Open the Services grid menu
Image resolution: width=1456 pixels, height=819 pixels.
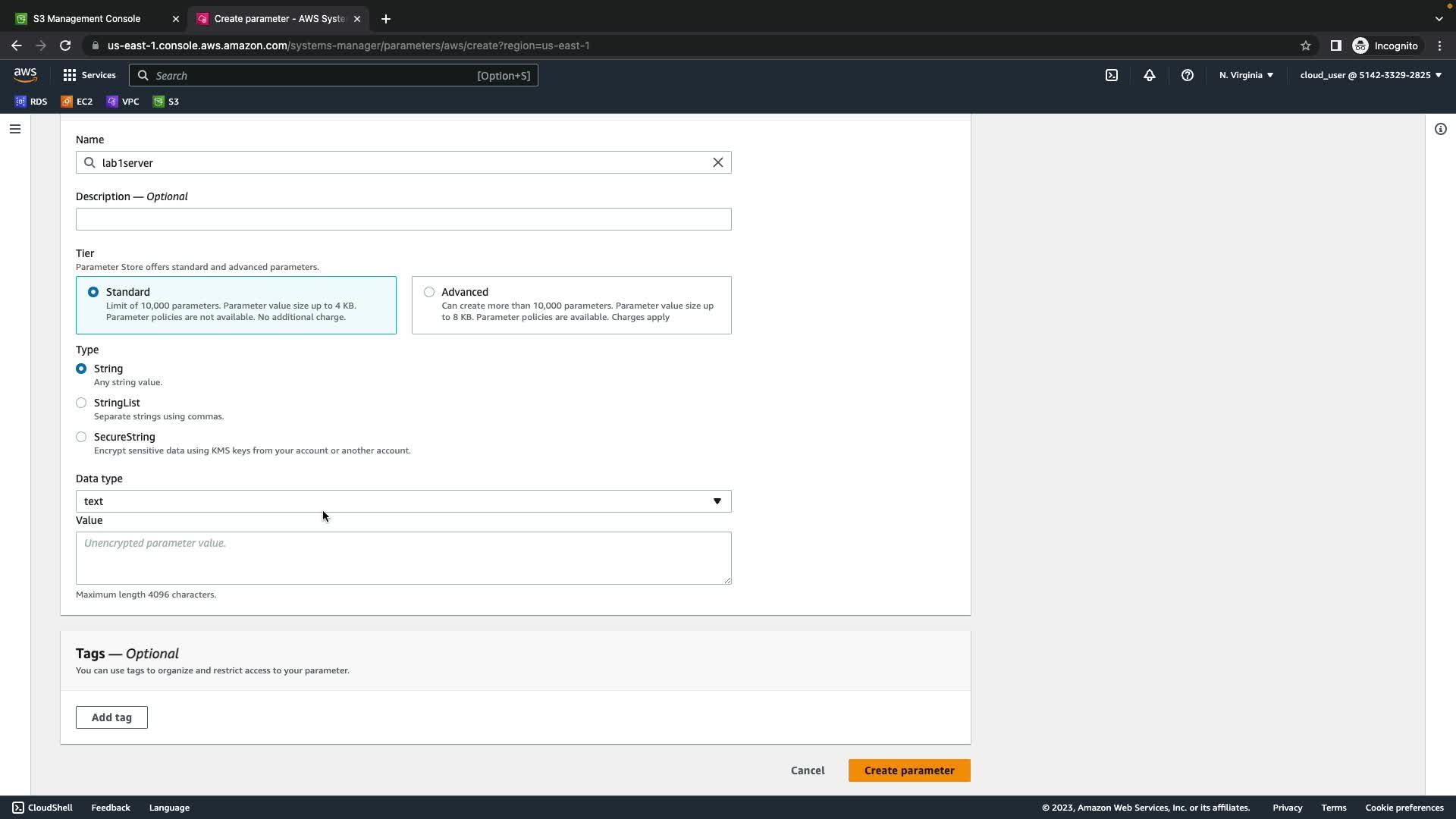coord(89,75)
